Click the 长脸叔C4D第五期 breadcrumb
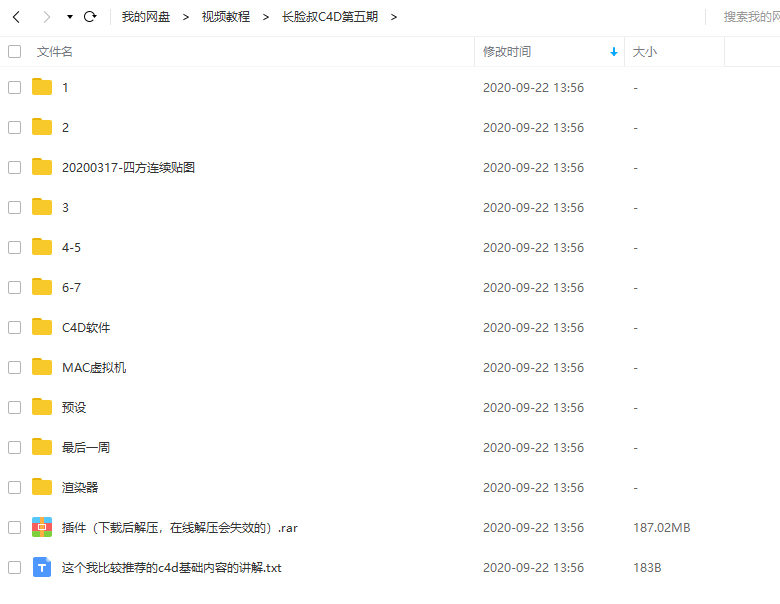The height and width of the screenshot is (604, 780). tap(330, 17)
